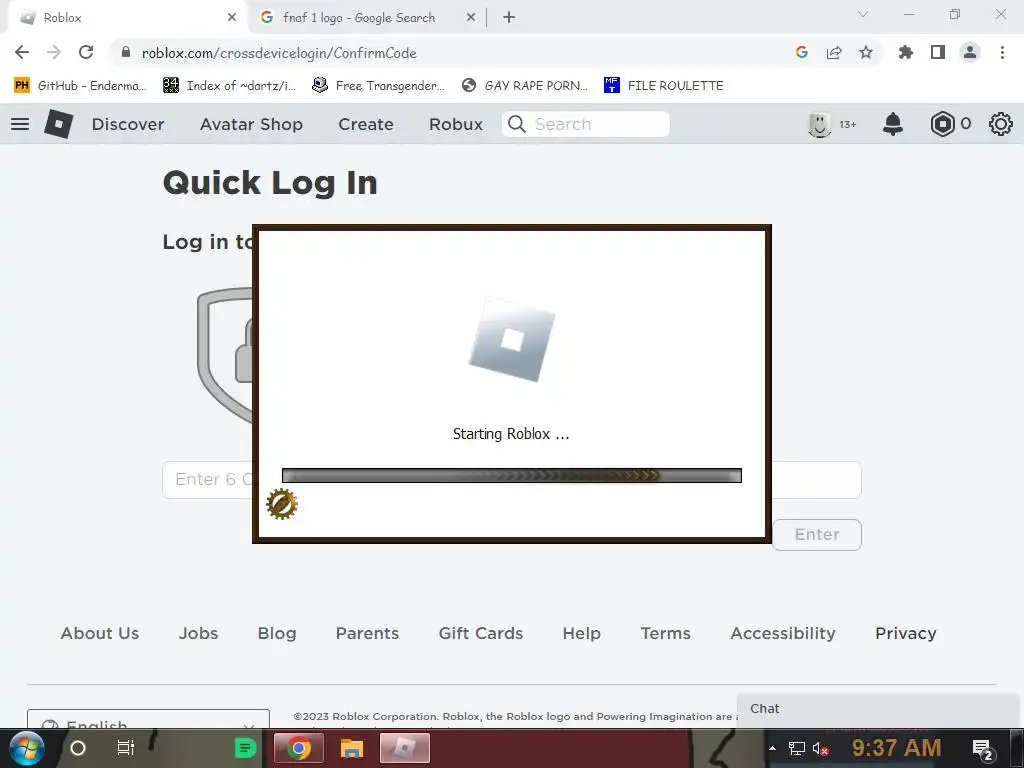This screenshot has width=1024, height=768.
Task: Open Avatar Shop
Action: point(251,124)
